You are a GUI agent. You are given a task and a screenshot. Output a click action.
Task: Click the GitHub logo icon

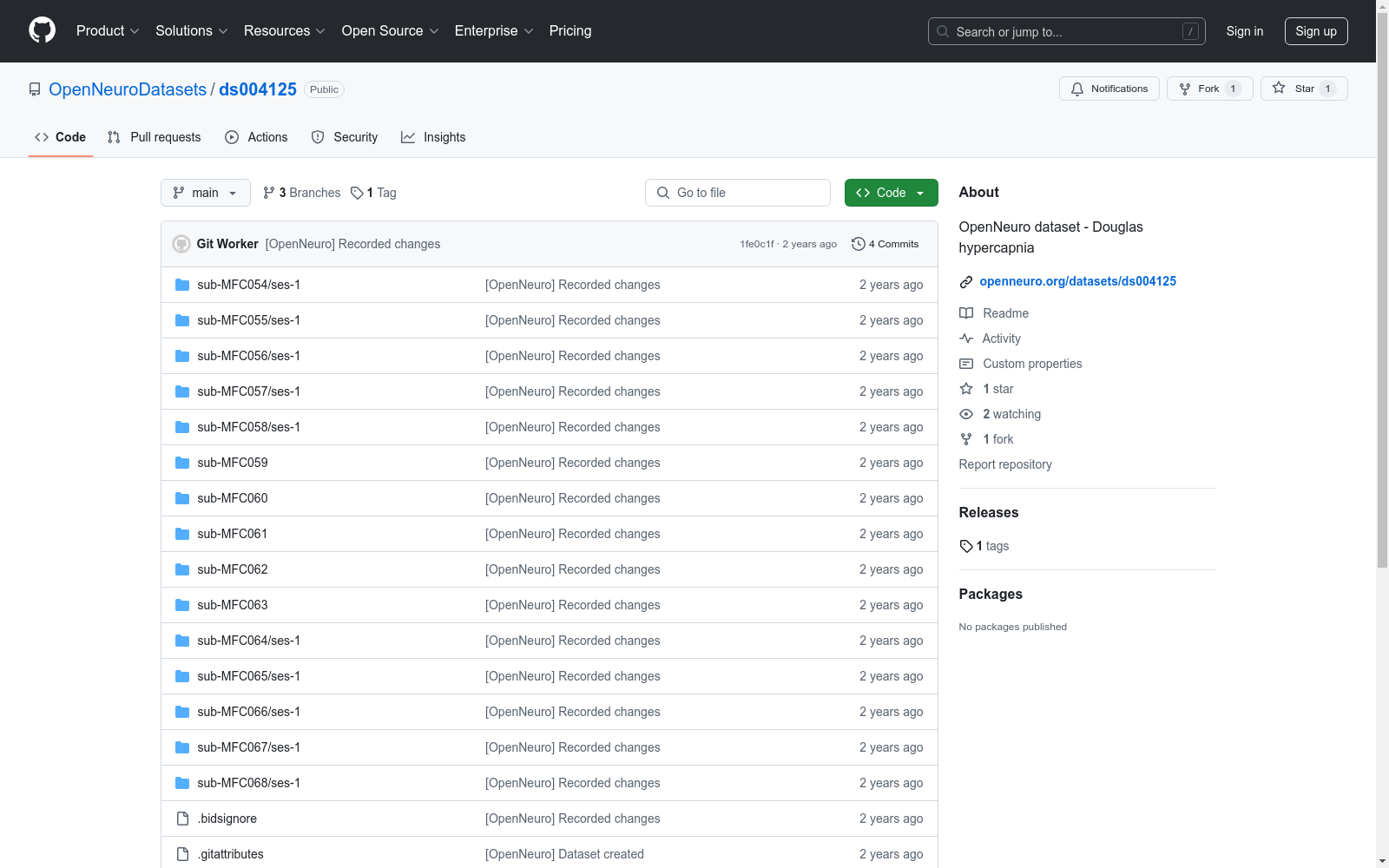tap(42, 30)
